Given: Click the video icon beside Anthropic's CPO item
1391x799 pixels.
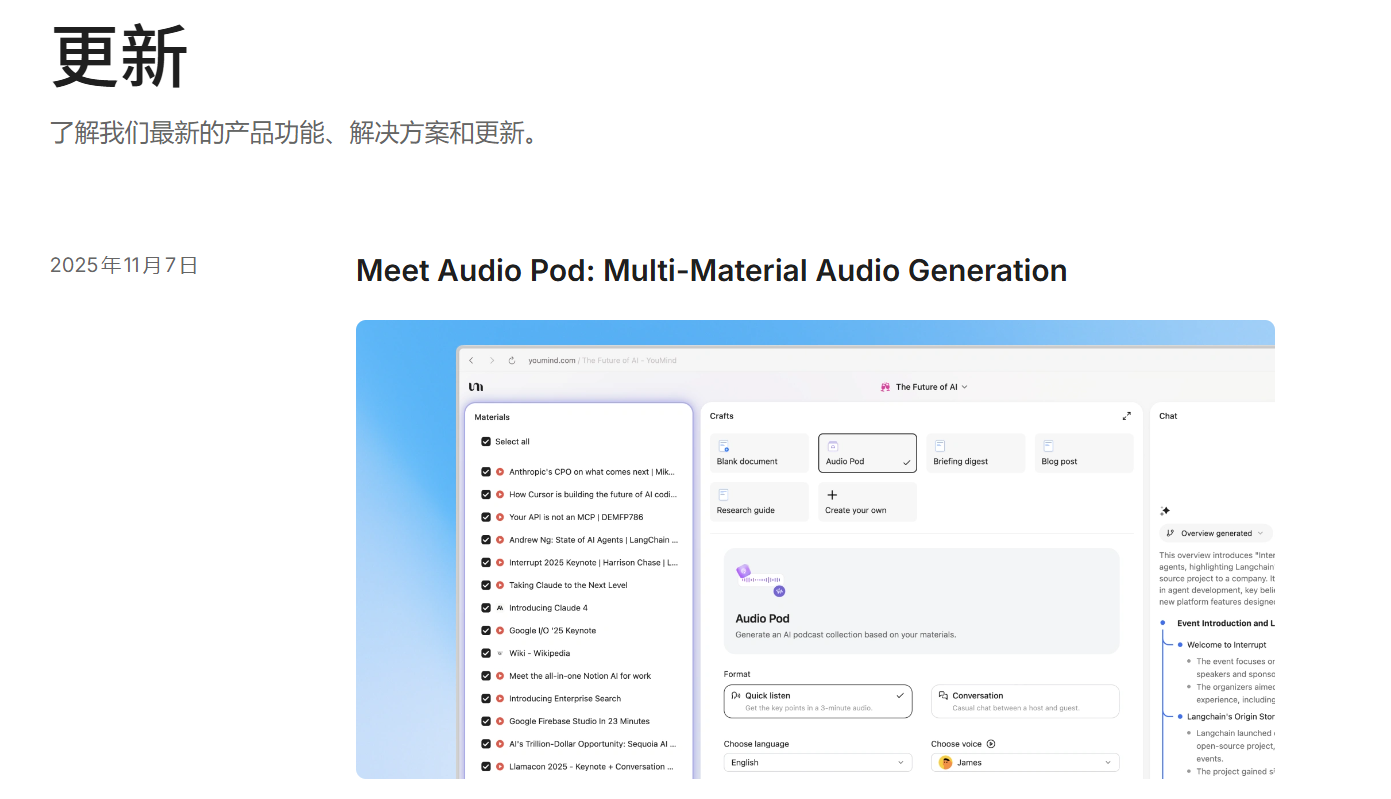Looking at the screenshot, I should tap(500, 472).
